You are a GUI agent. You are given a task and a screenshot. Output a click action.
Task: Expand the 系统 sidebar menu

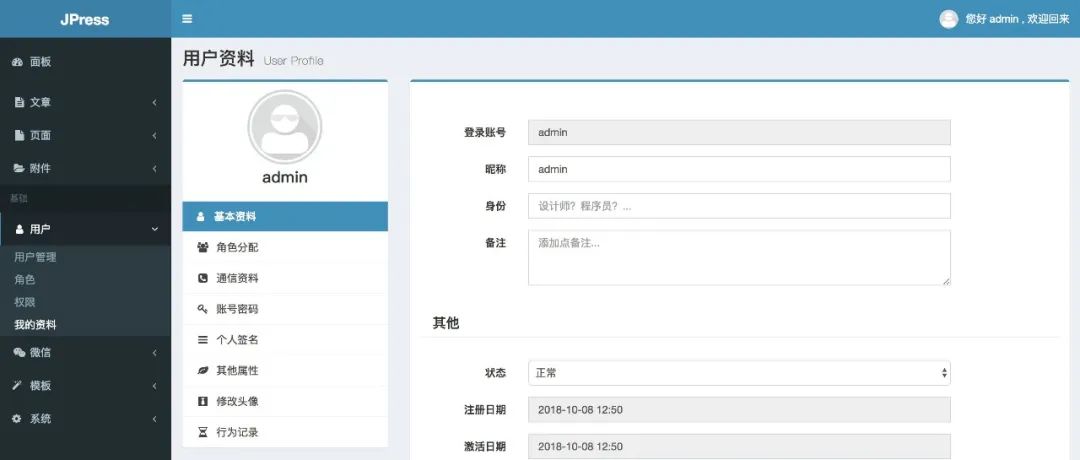(85, 418)
